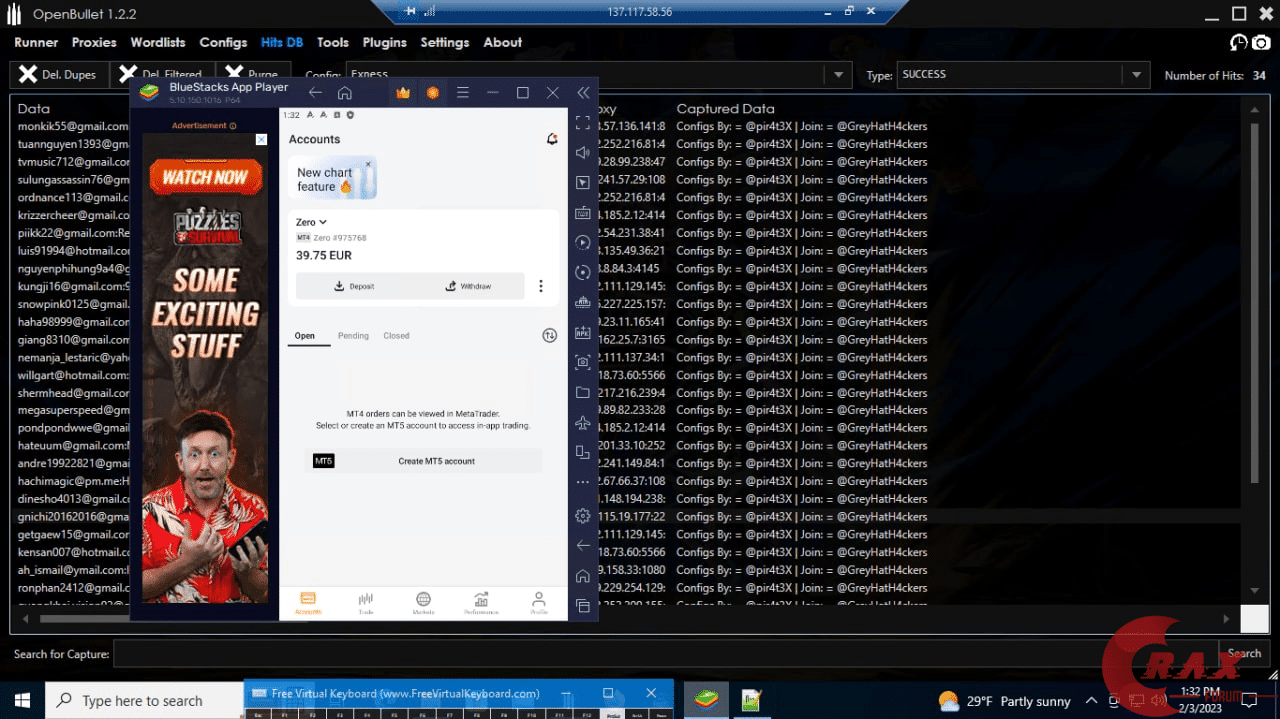
Task: Switch to the Pending orders tab
Action: click(353, 336)
